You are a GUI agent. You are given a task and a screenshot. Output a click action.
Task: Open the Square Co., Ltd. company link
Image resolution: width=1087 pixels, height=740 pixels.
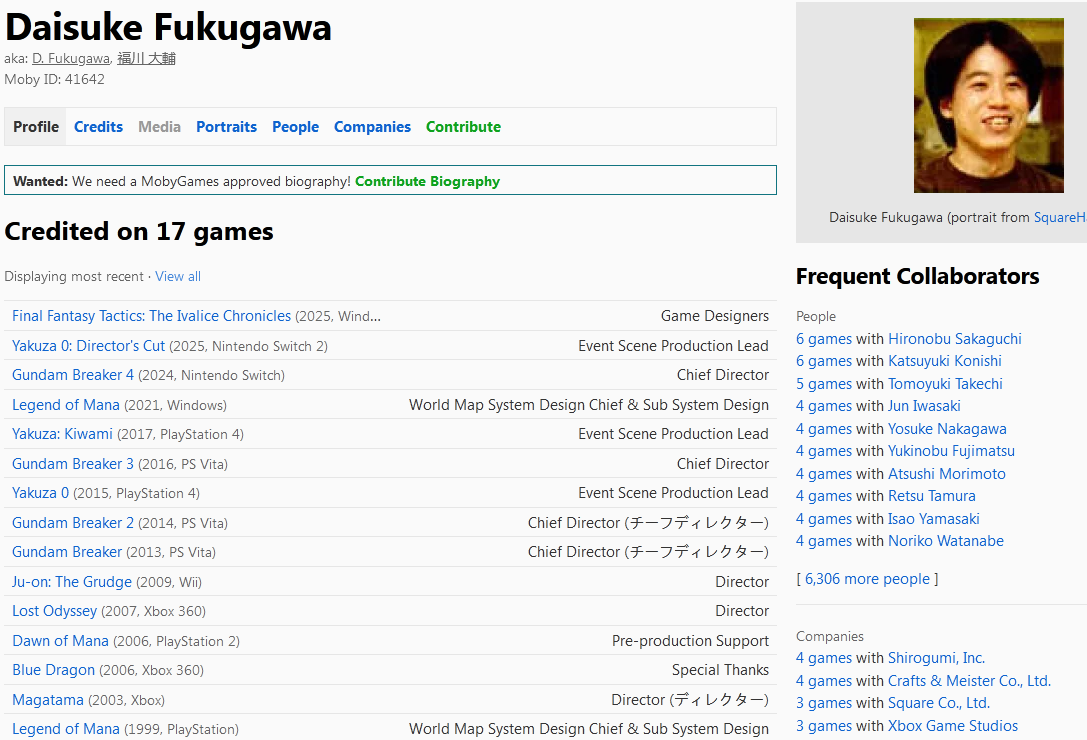[x=939, y=703]
